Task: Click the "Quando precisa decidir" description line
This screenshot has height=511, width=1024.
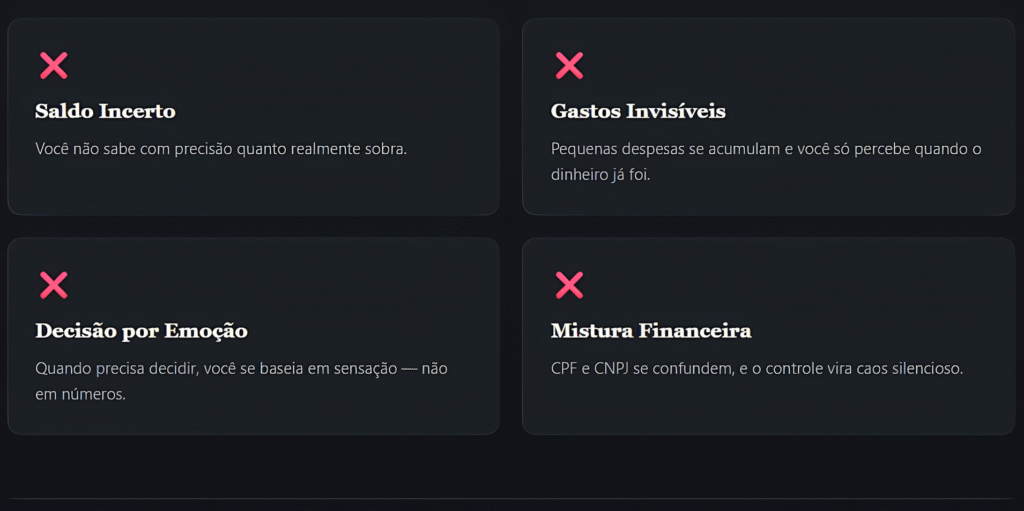Action: (241, 368)
